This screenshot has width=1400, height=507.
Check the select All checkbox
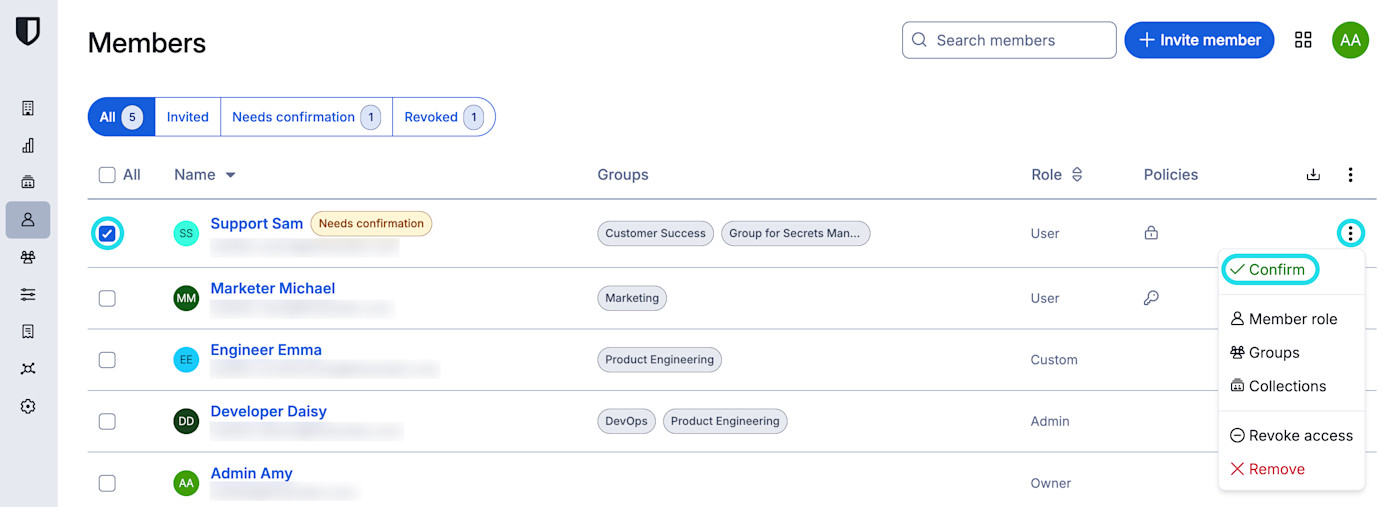pyautogui.click(x=107, y=175)
